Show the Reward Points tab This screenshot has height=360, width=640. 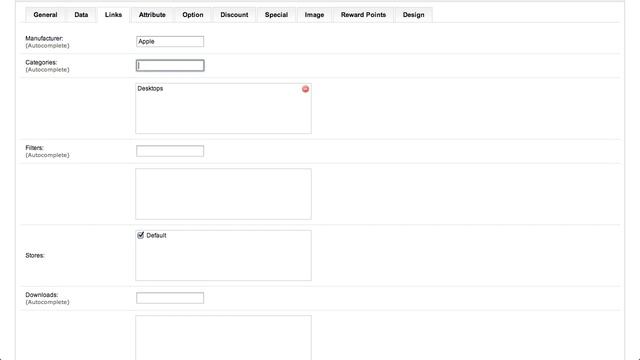click(363, 15)
